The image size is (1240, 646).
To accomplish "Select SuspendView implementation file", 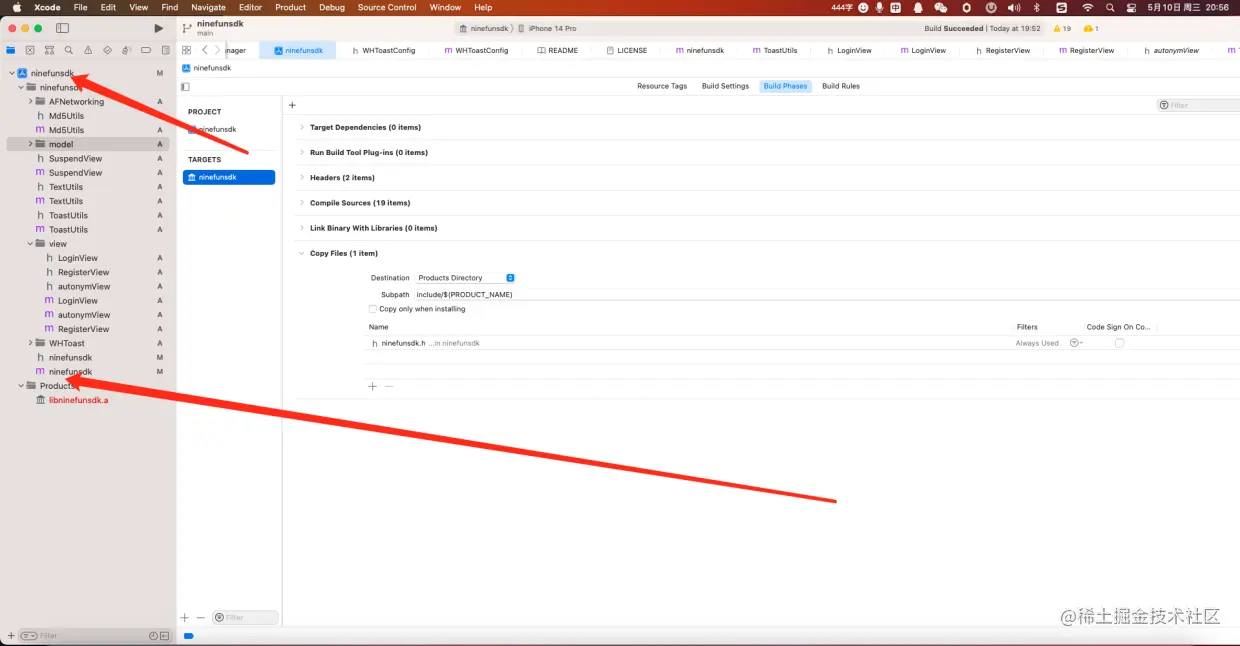I will tap(75, 173).
